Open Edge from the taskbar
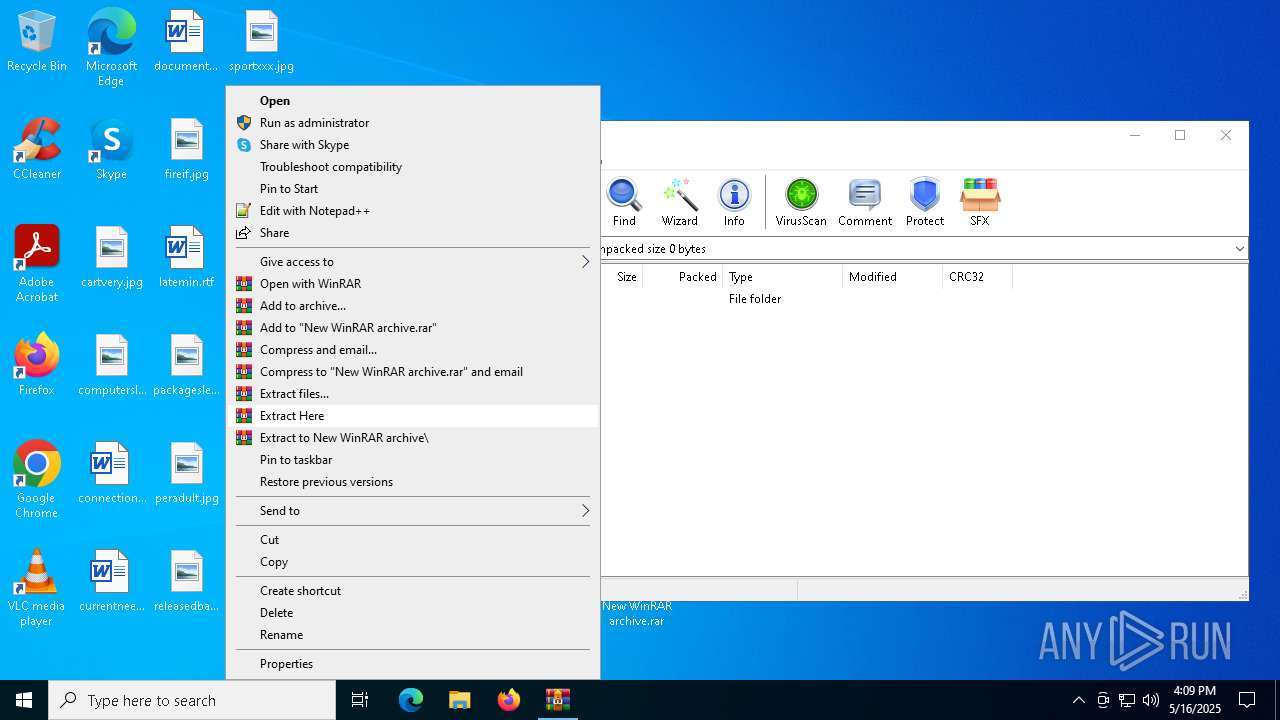The image size is (1280, 720). click(411, 700)
